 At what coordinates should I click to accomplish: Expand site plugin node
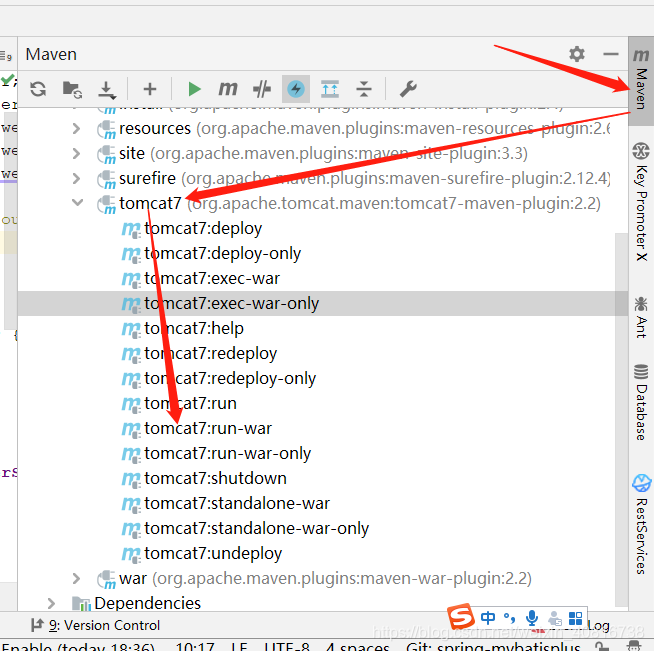pos(76,153)
